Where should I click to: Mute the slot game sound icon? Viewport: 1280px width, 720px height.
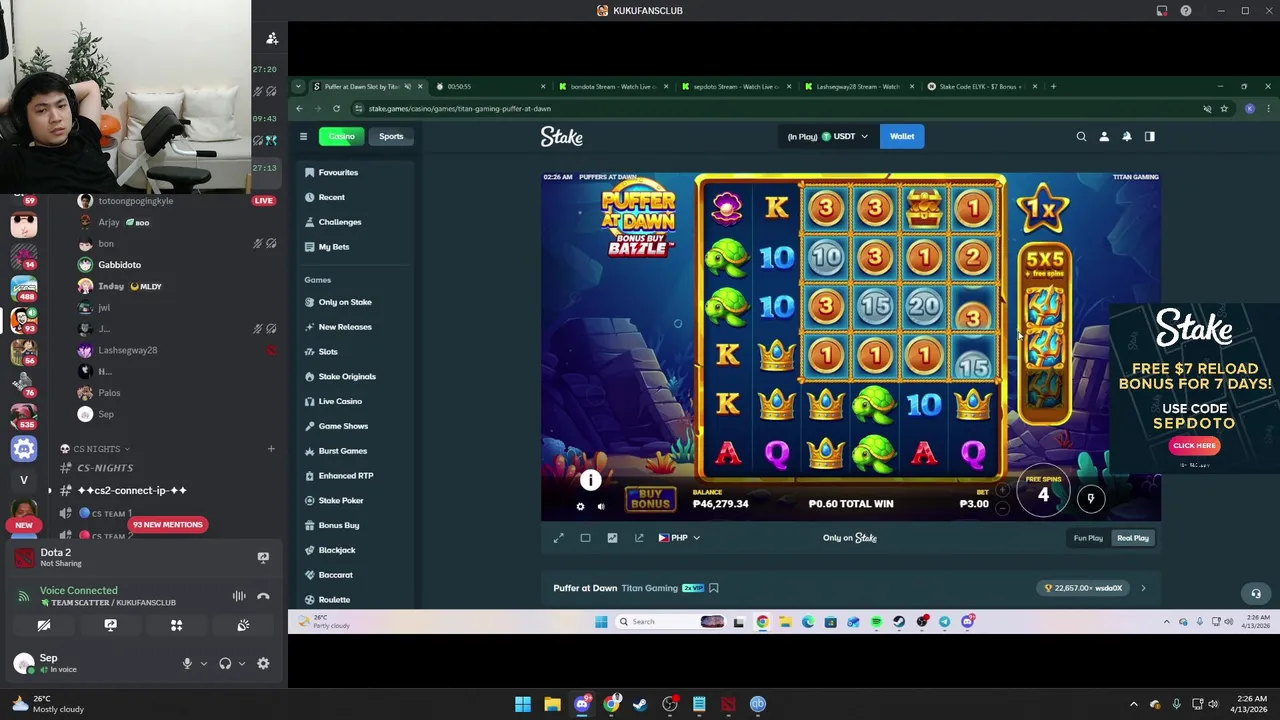click(601, 506)
